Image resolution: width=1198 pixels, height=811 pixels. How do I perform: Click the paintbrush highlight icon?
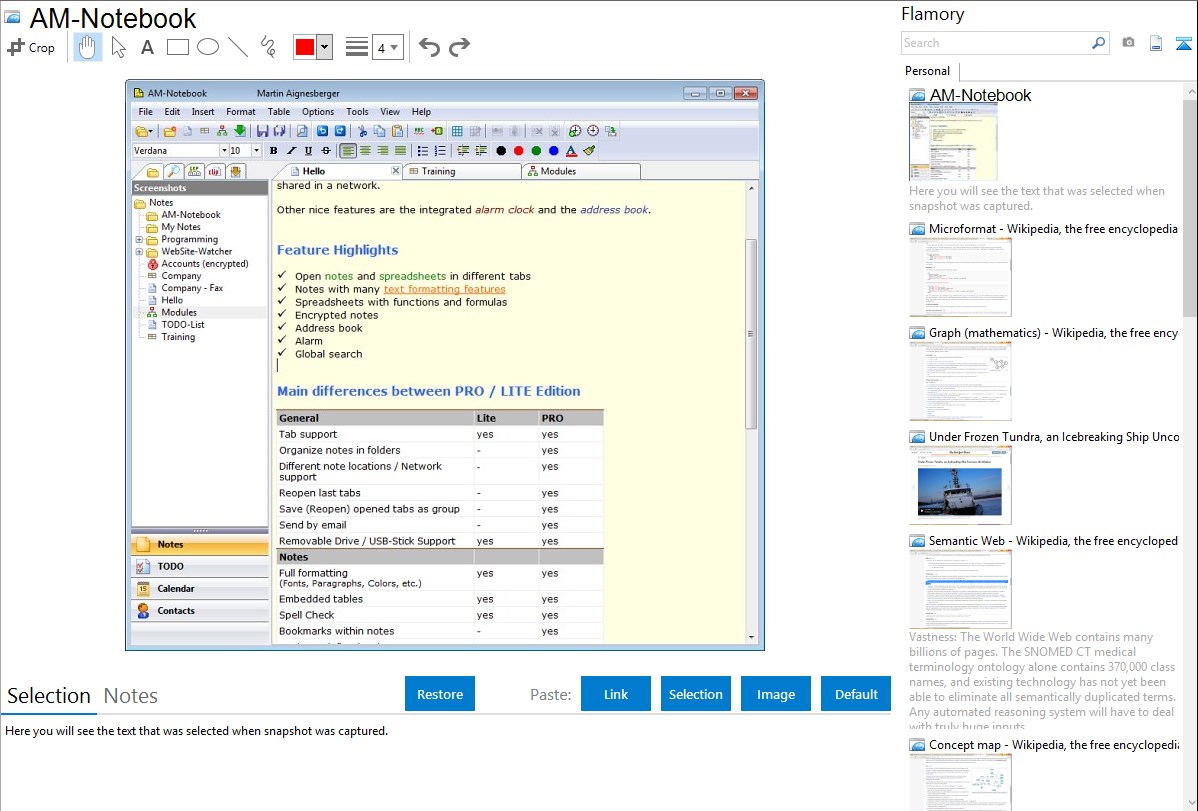coord(589,151)
